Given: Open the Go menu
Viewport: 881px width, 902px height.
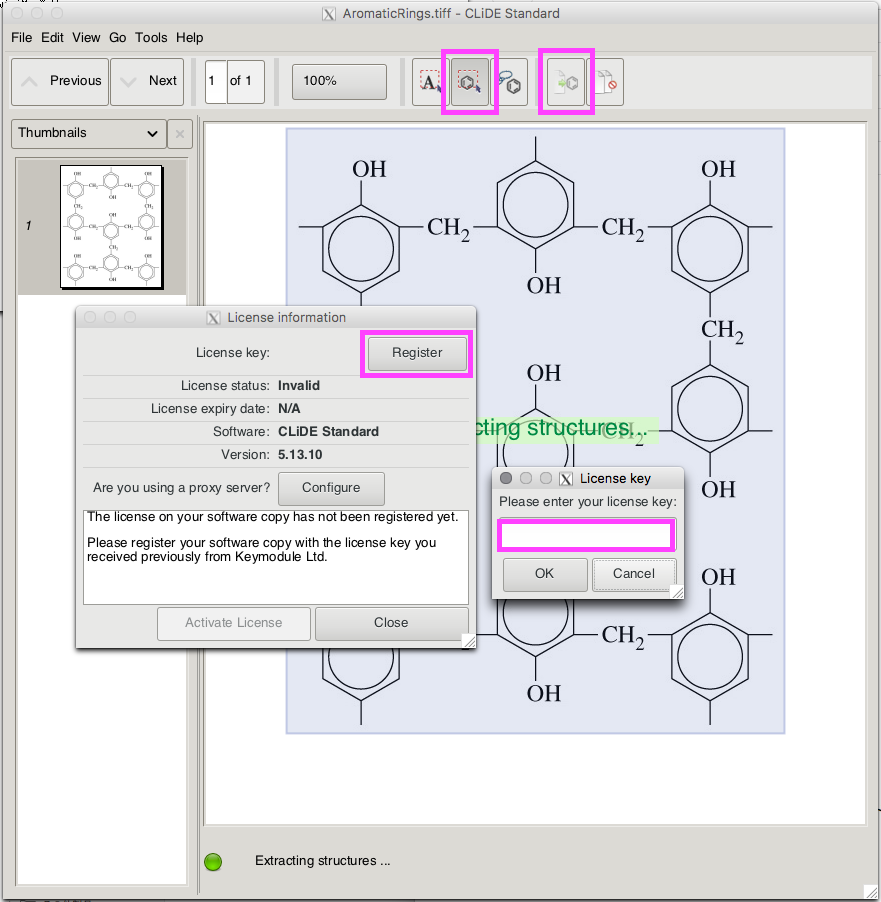Looking at the screenshot, I should coord(118,37).
